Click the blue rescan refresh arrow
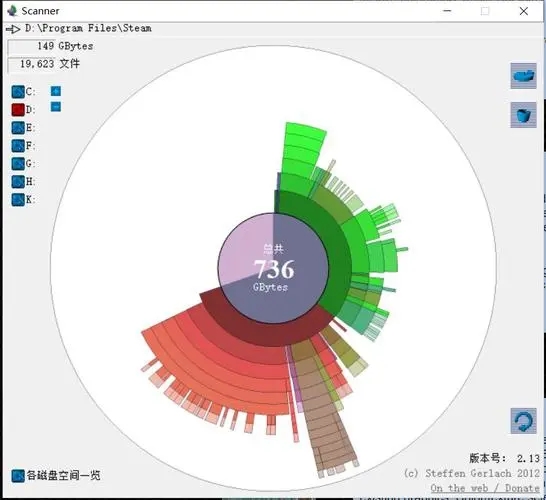 click(523, 421)
